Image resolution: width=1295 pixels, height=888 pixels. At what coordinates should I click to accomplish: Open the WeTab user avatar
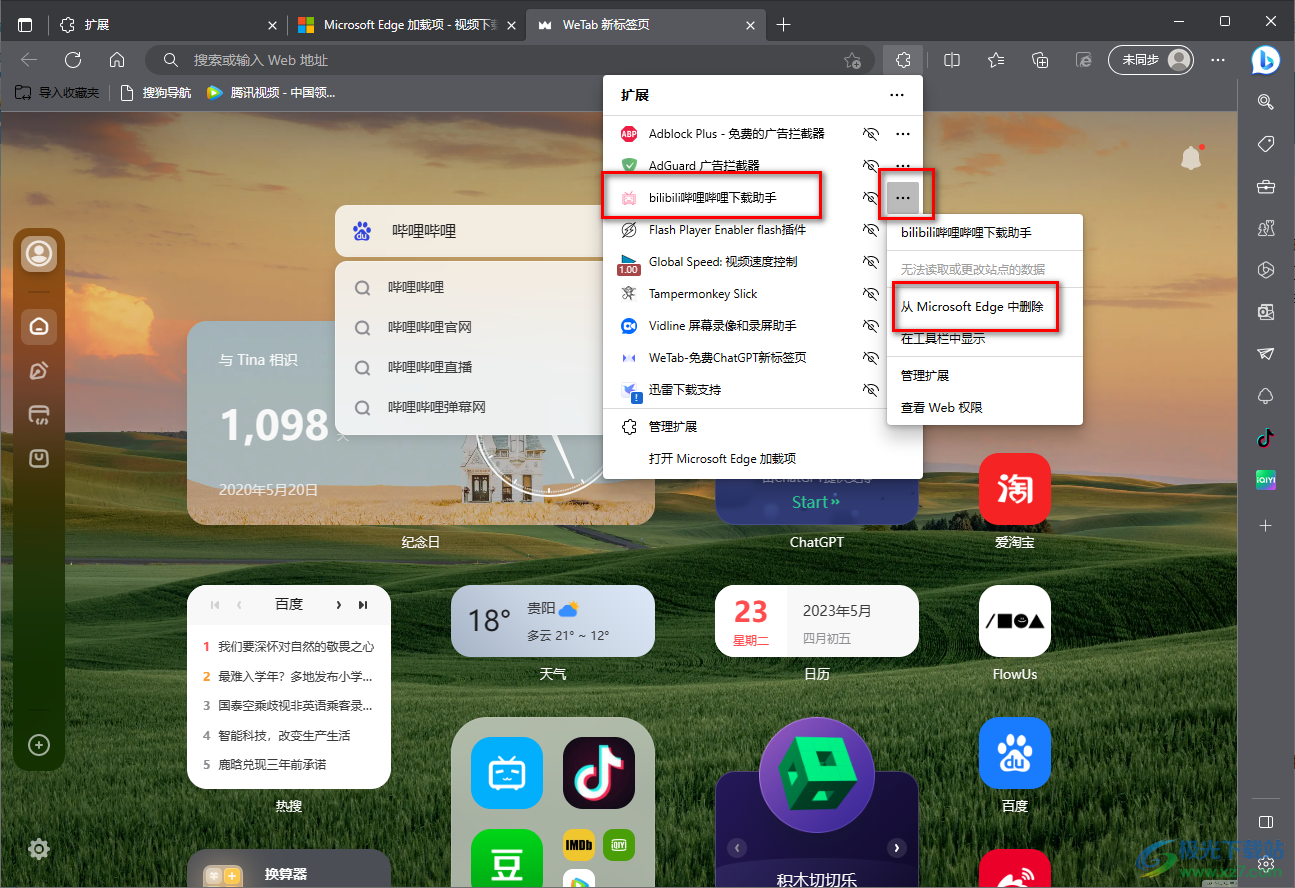click(39, 253)
